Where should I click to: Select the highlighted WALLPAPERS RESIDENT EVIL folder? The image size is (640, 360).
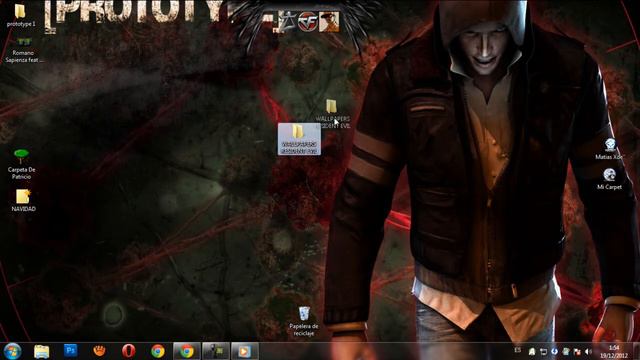click(x=299, y=139)
